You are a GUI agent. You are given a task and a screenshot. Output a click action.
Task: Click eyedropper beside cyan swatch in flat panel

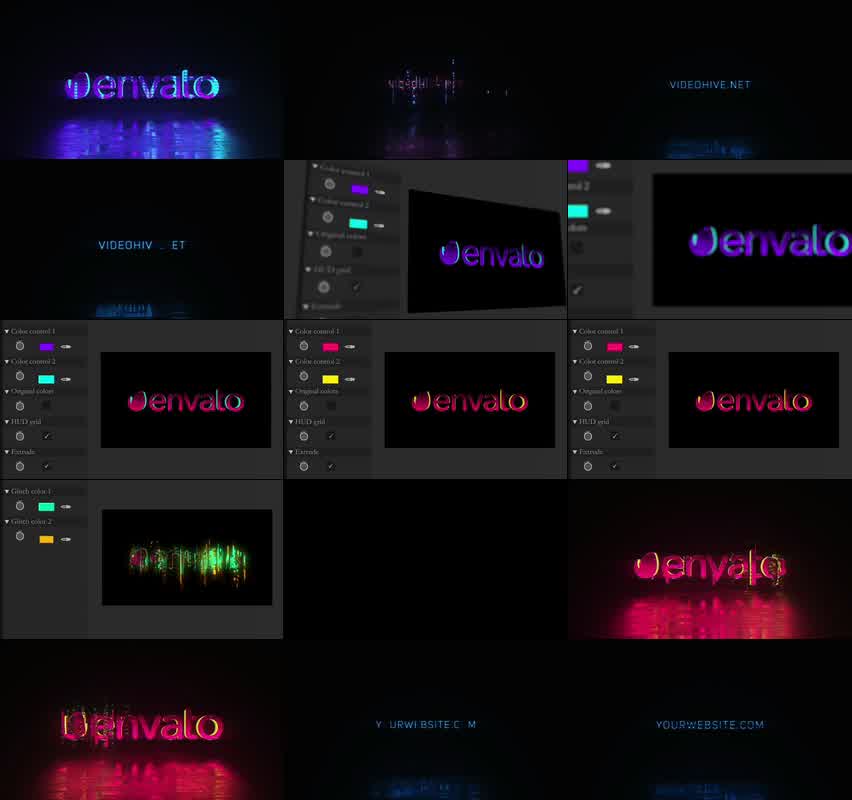point(66,379)
